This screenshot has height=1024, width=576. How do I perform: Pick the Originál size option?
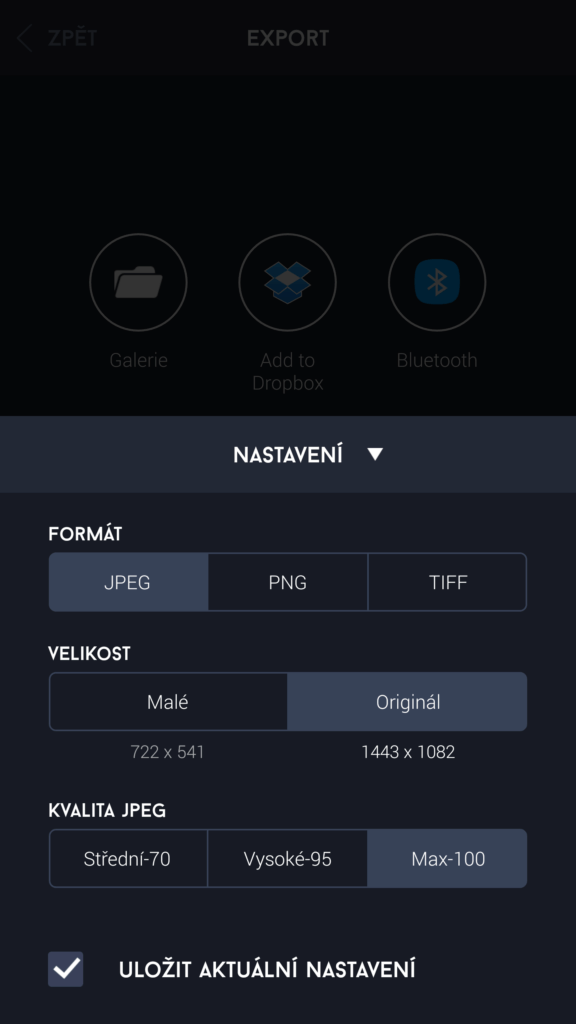(x=408, y=702)
